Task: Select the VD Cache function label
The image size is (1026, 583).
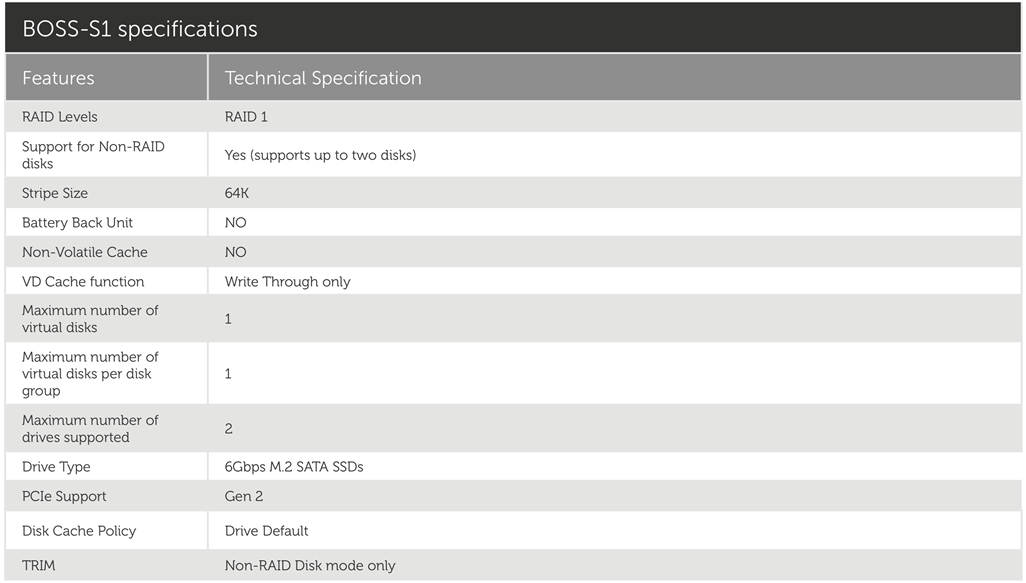Action: pyautogui.click(x=83, y=282)
